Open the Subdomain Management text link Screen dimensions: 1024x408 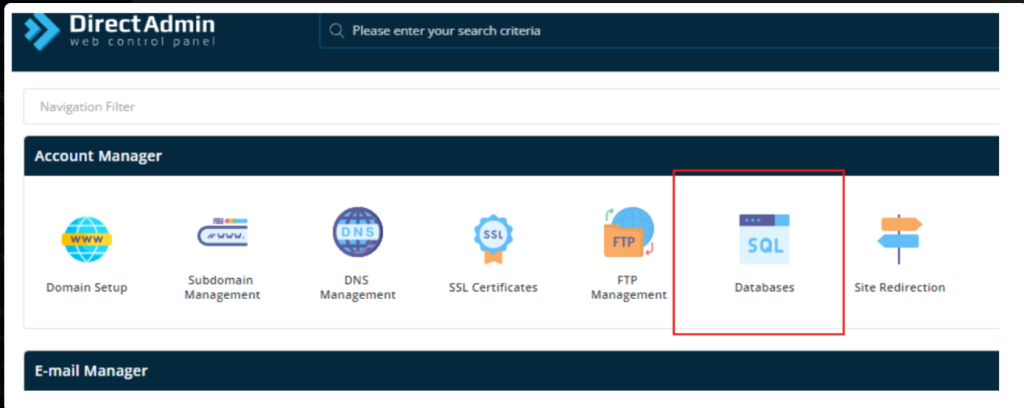click(222, 287)
